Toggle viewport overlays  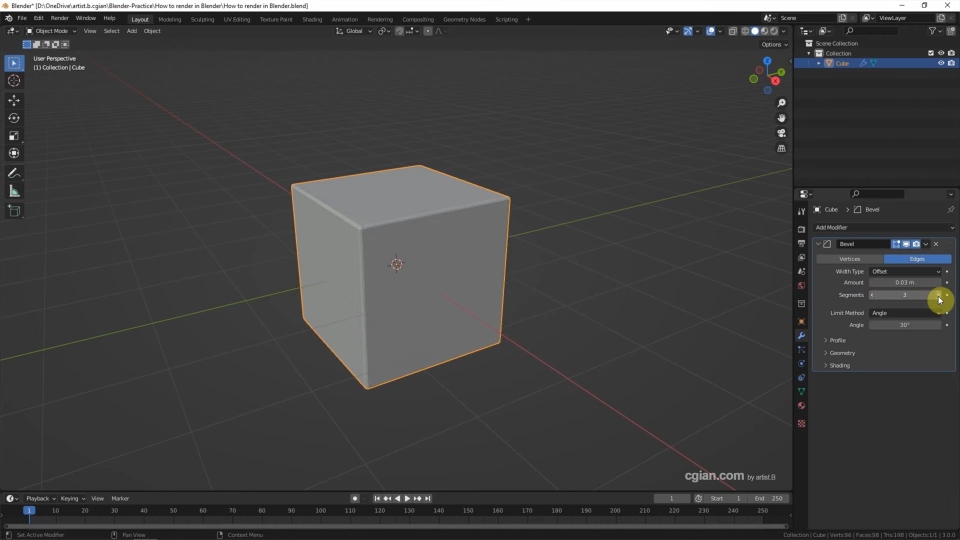710,31
